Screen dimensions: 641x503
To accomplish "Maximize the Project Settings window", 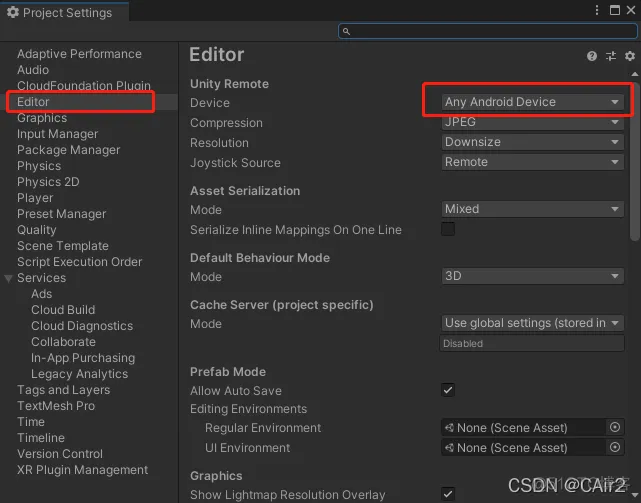I will 614,10.
